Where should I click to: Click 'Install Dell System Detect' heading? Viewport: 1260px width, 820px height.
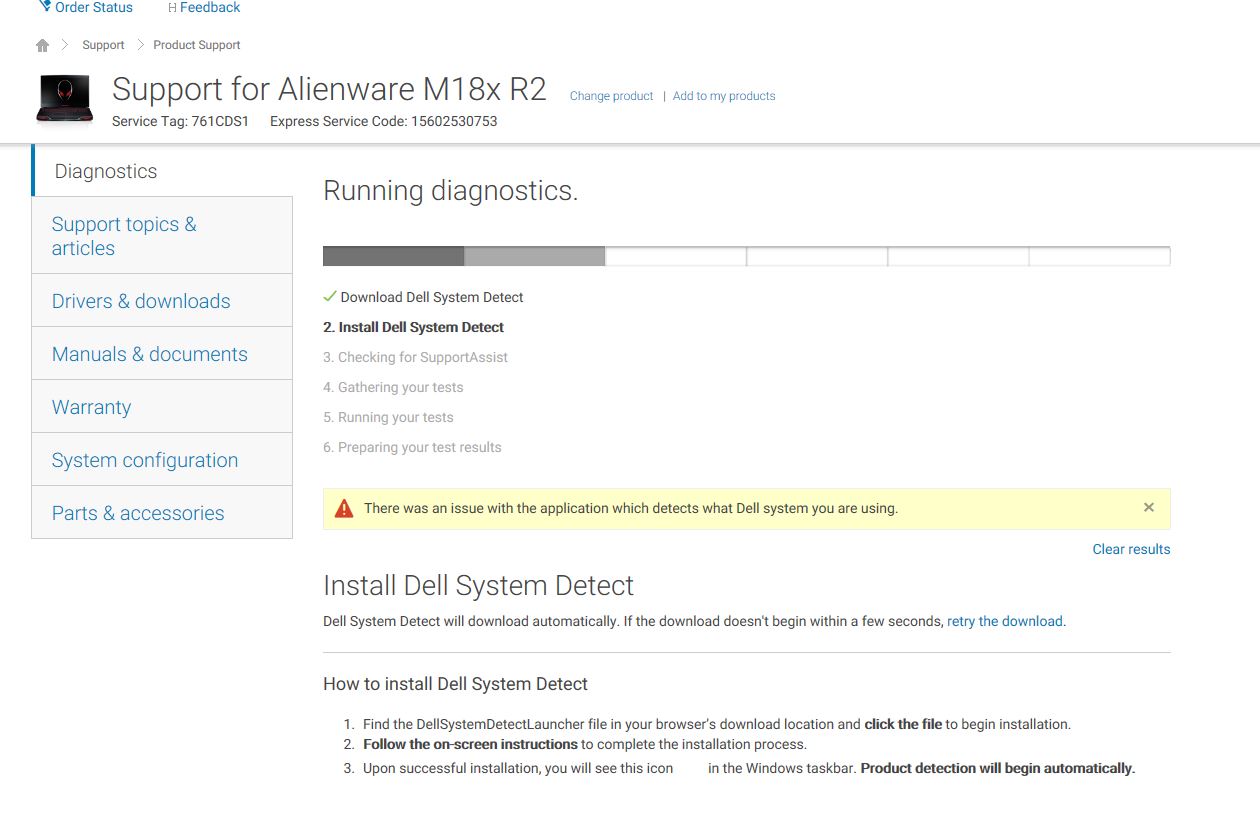coord(479,585)
